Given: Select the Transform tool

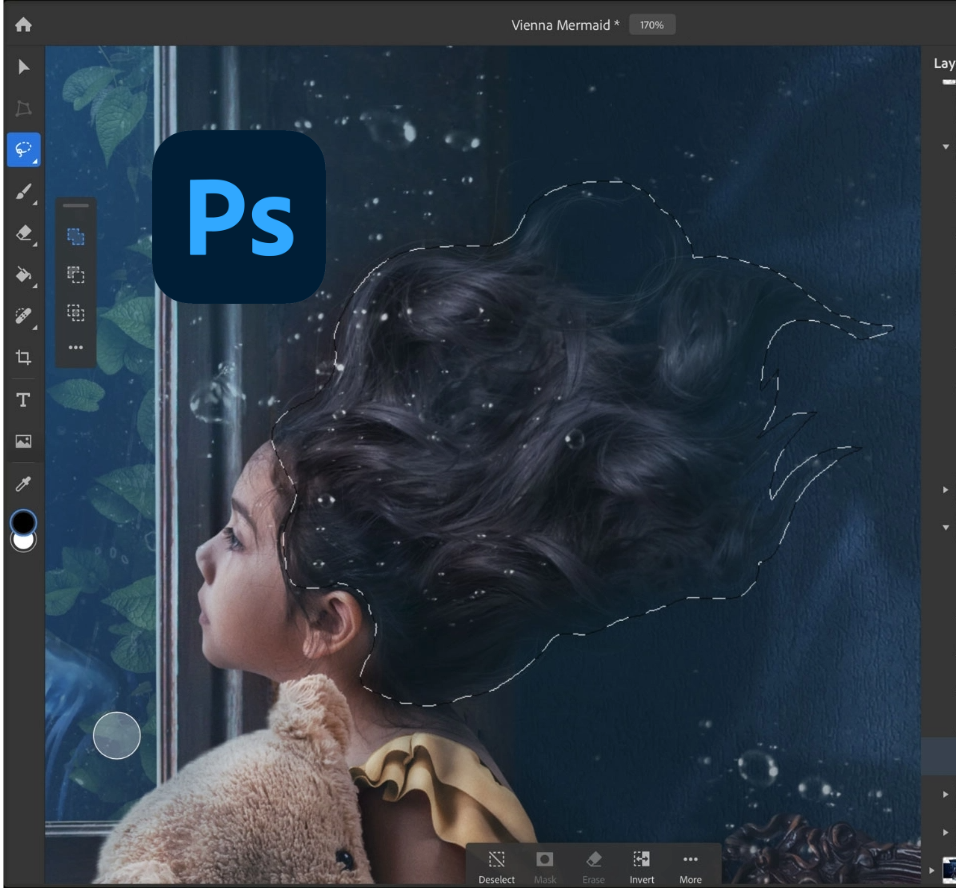Looking at the screenshot, I should click(23, 108).
